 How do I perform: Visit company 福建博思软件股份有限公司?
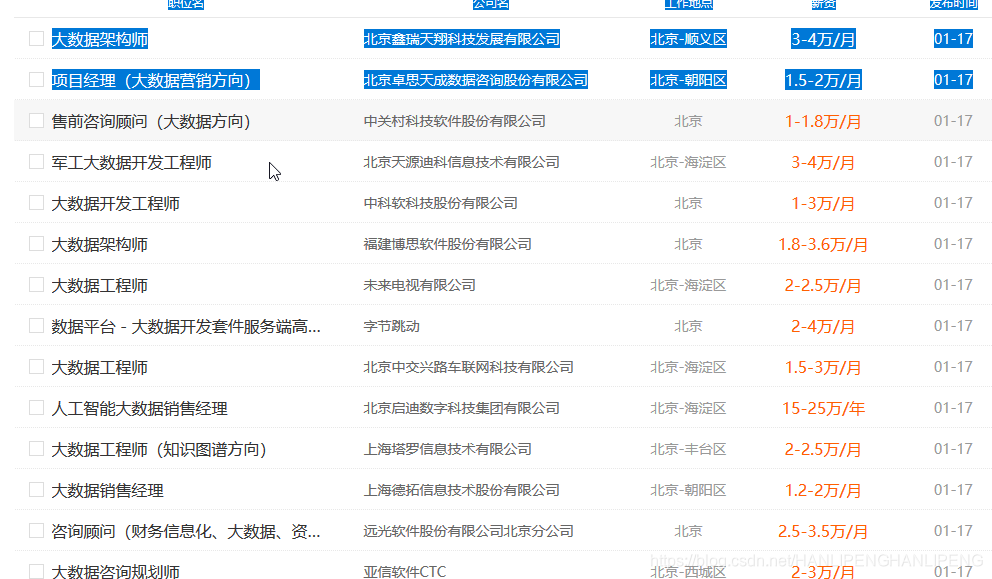pos(447,244)
